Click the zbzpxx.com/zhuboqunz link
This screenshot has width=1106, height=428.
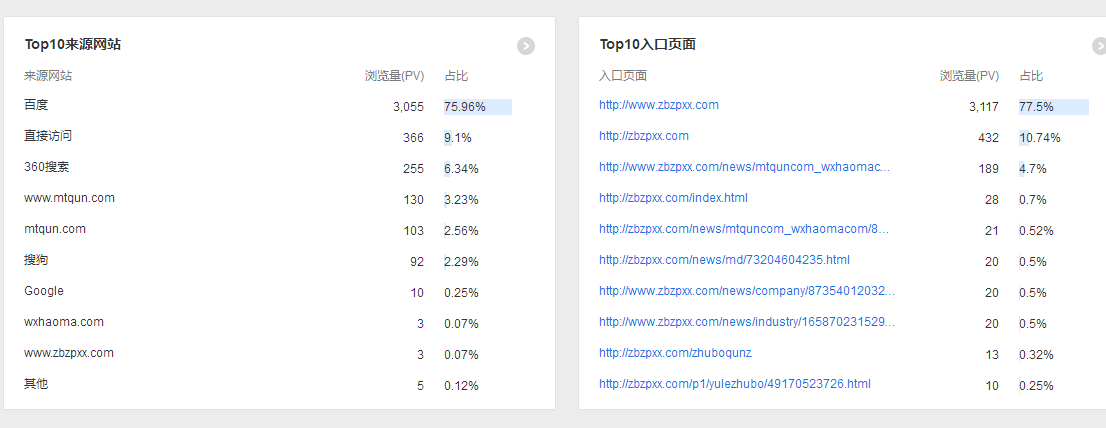(x=674, y=353)
